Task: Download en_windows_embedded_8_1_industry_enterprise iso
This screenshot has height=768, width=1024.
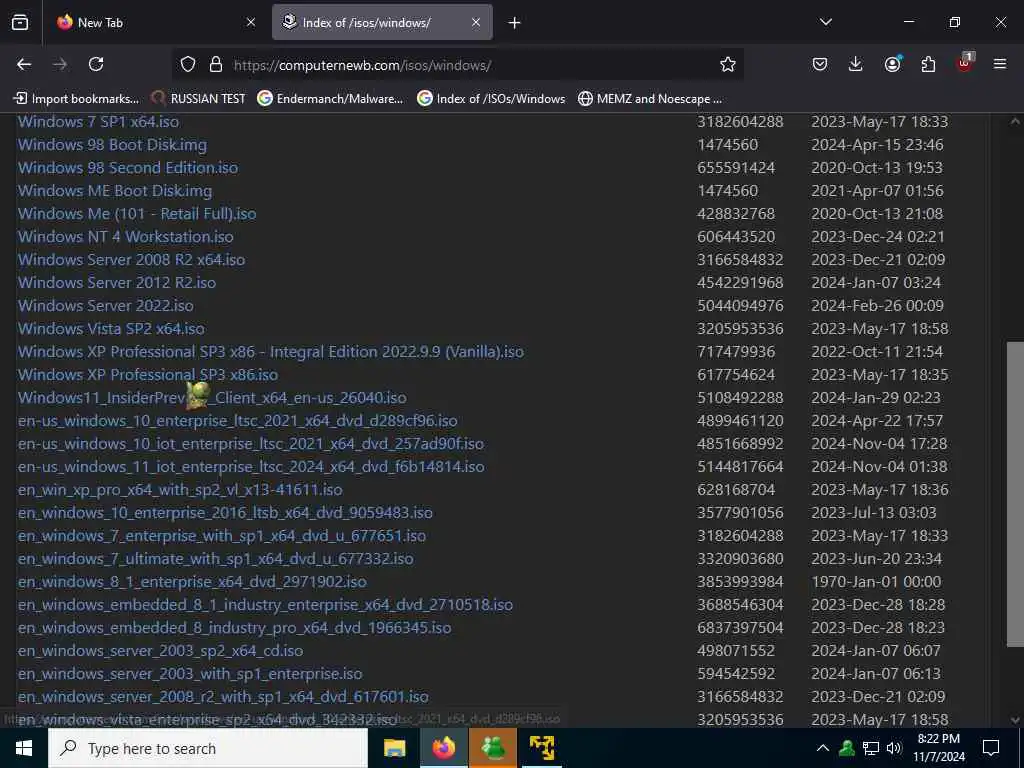Action: tap(265, 605)
